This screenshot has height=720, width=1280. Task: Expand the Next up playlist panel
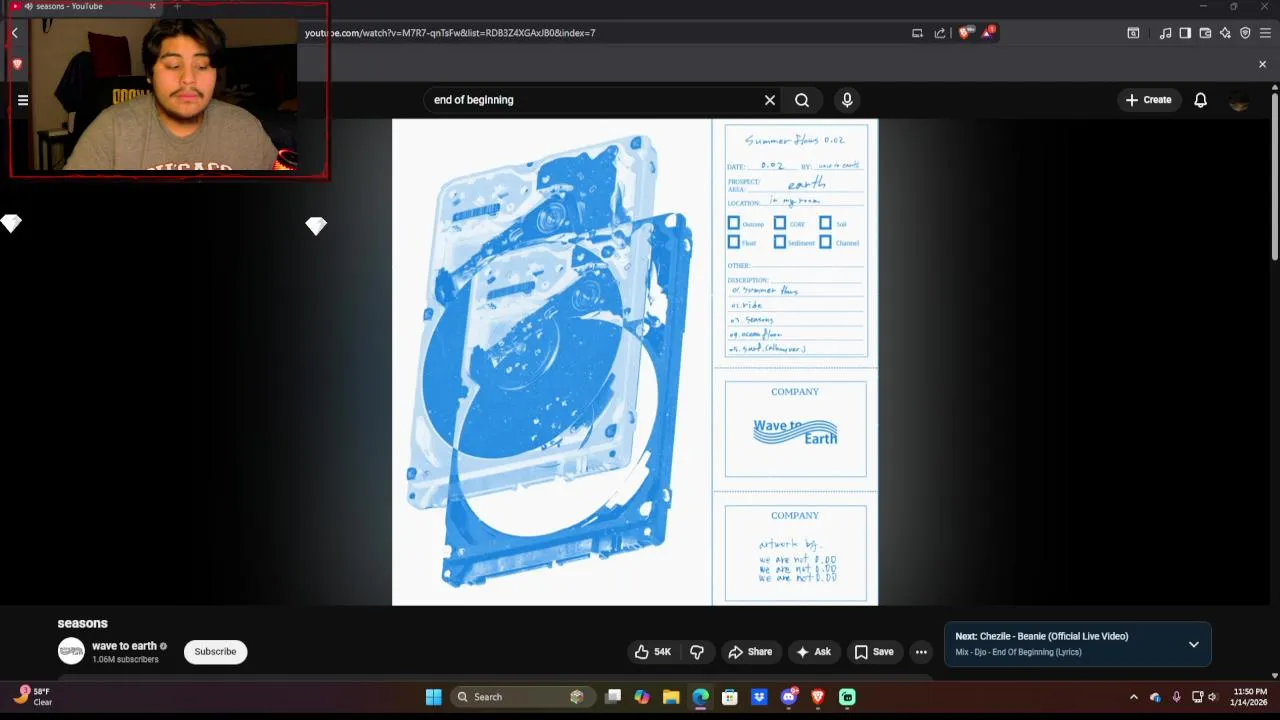(x=1193, y=644)
